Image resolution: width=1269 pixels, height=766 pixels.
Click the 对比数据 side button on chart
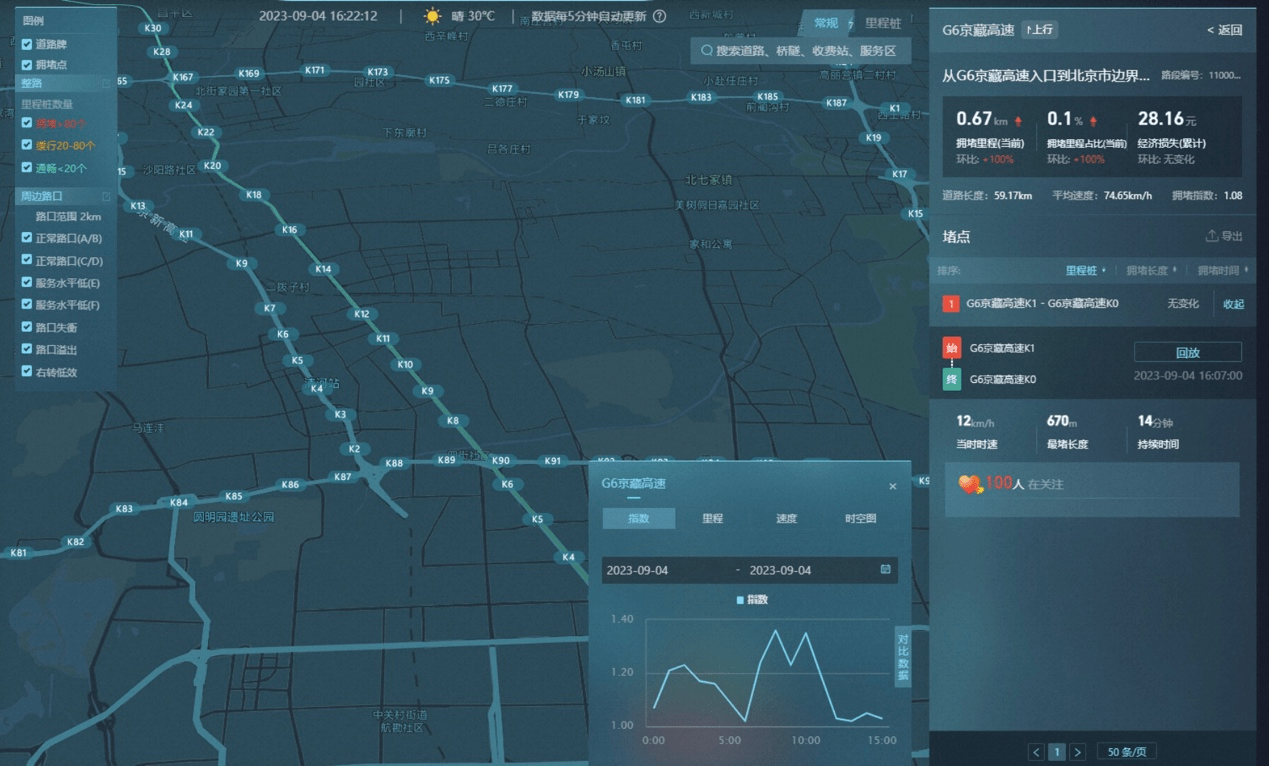tap(902, 657)
